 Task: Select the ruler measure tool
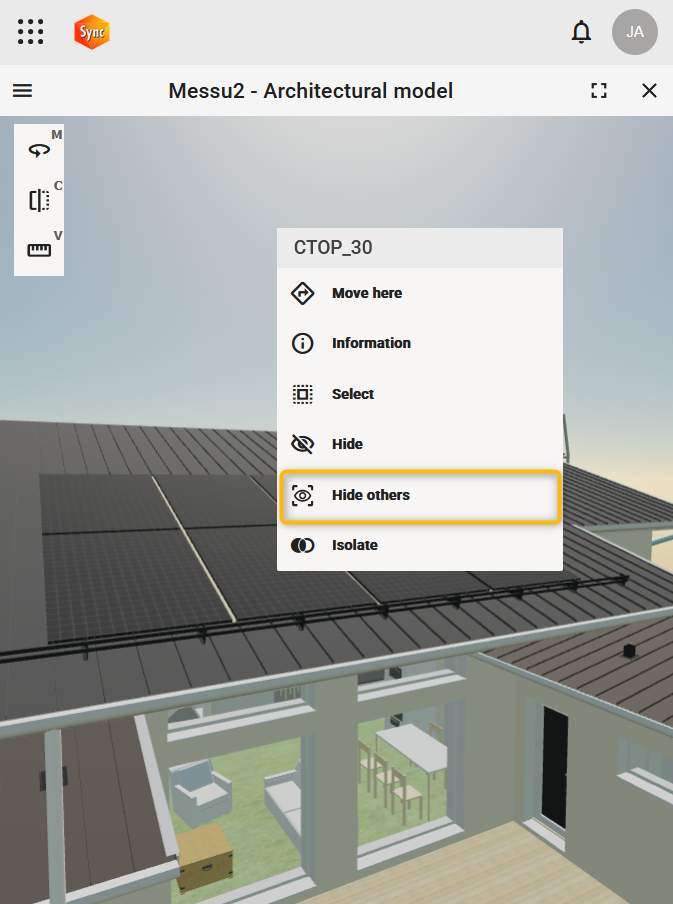pyautogui.click(x=39, y=250)
